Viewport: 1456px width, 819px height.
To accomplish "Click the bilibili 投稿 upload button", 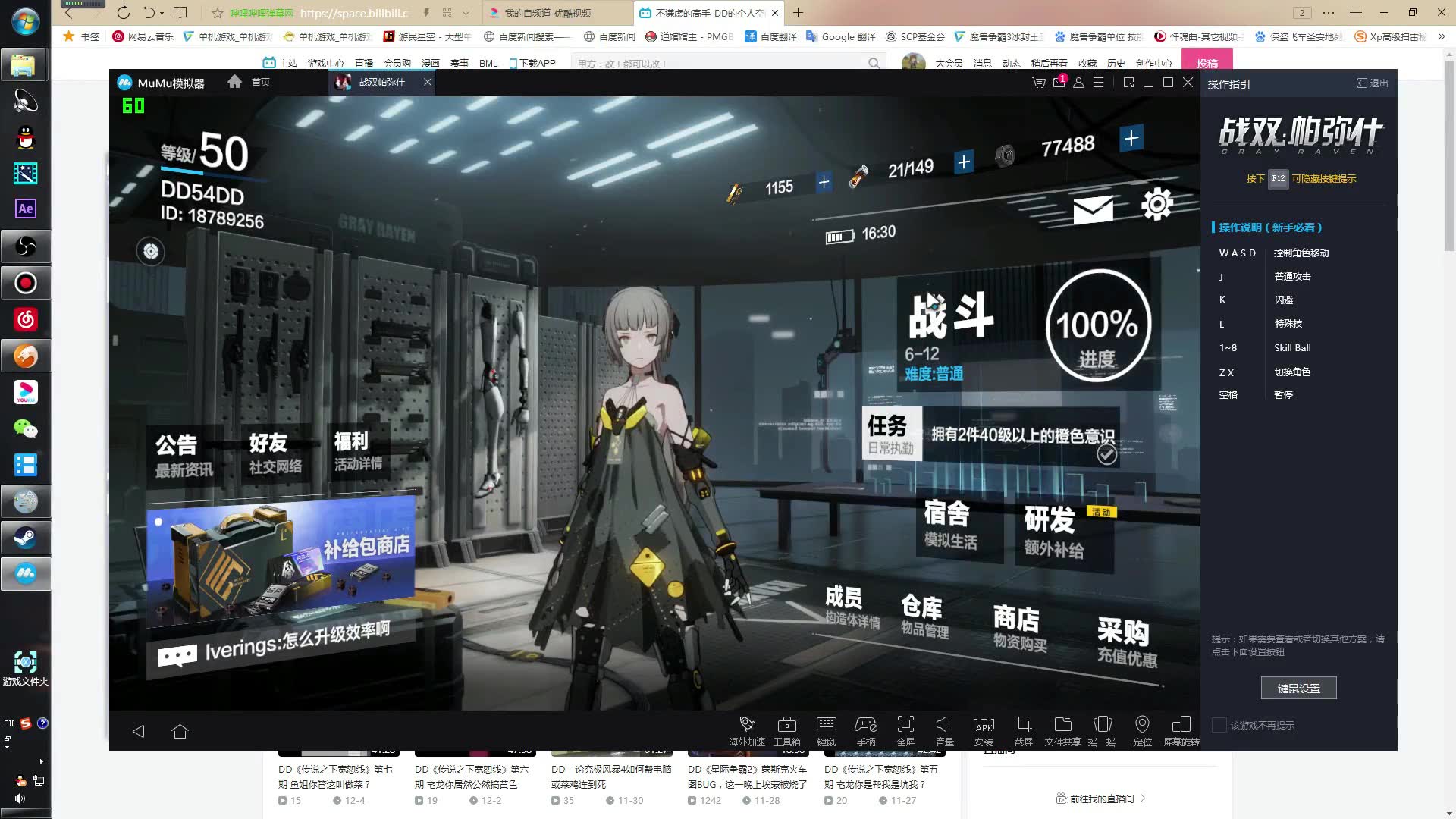I will point(1207,62).
